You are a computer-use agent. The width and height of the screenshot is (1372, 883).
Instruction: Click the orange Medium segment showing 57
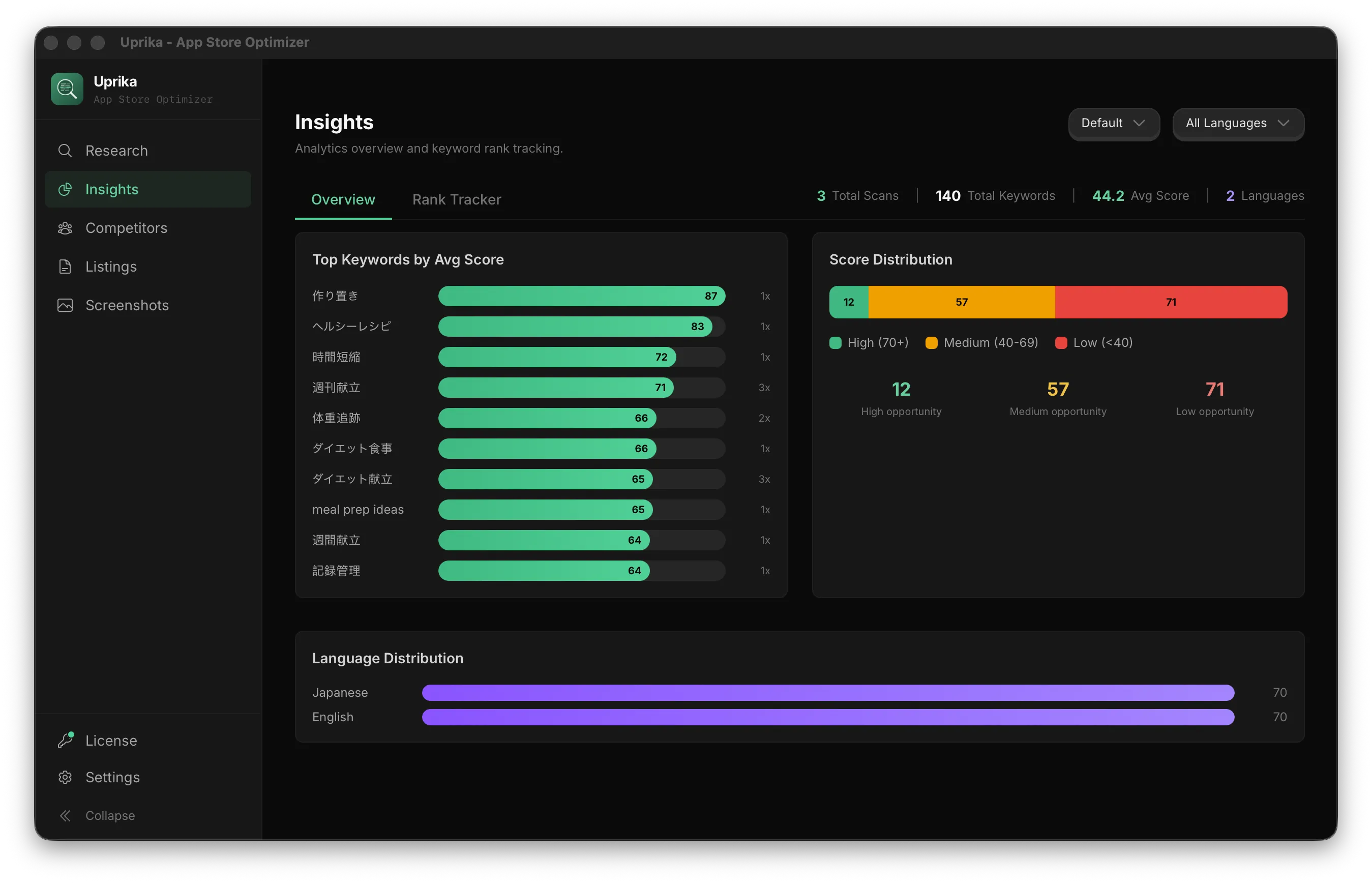click(x=961, y=302)
